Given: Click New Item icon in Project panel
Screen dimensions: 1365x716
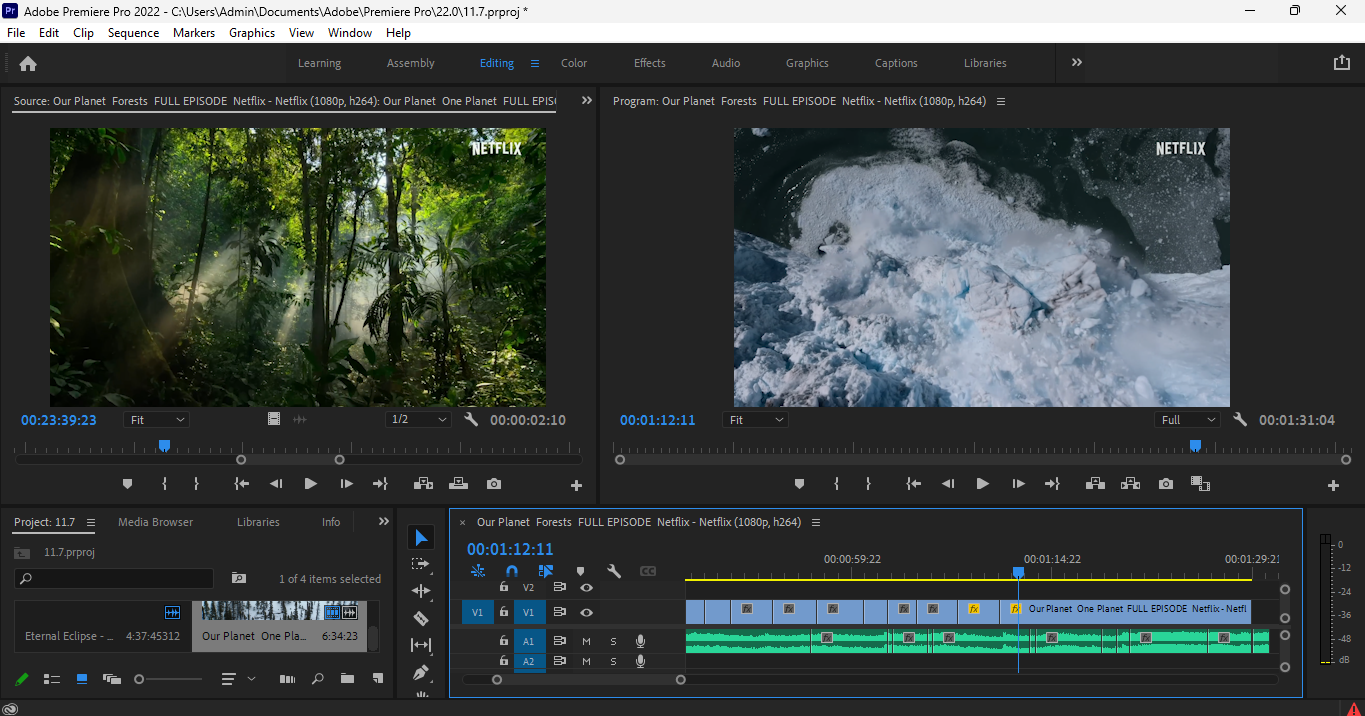Looking at the screenshot, I should tap(377, 679).
